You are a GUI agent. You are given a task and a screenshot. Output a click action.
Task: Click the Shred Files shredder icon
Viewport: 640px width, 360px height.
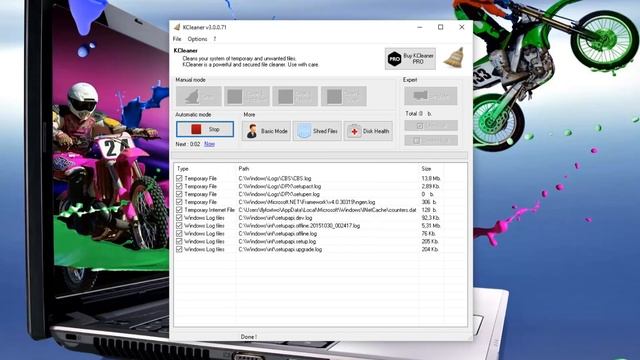[x=304, y=131]
